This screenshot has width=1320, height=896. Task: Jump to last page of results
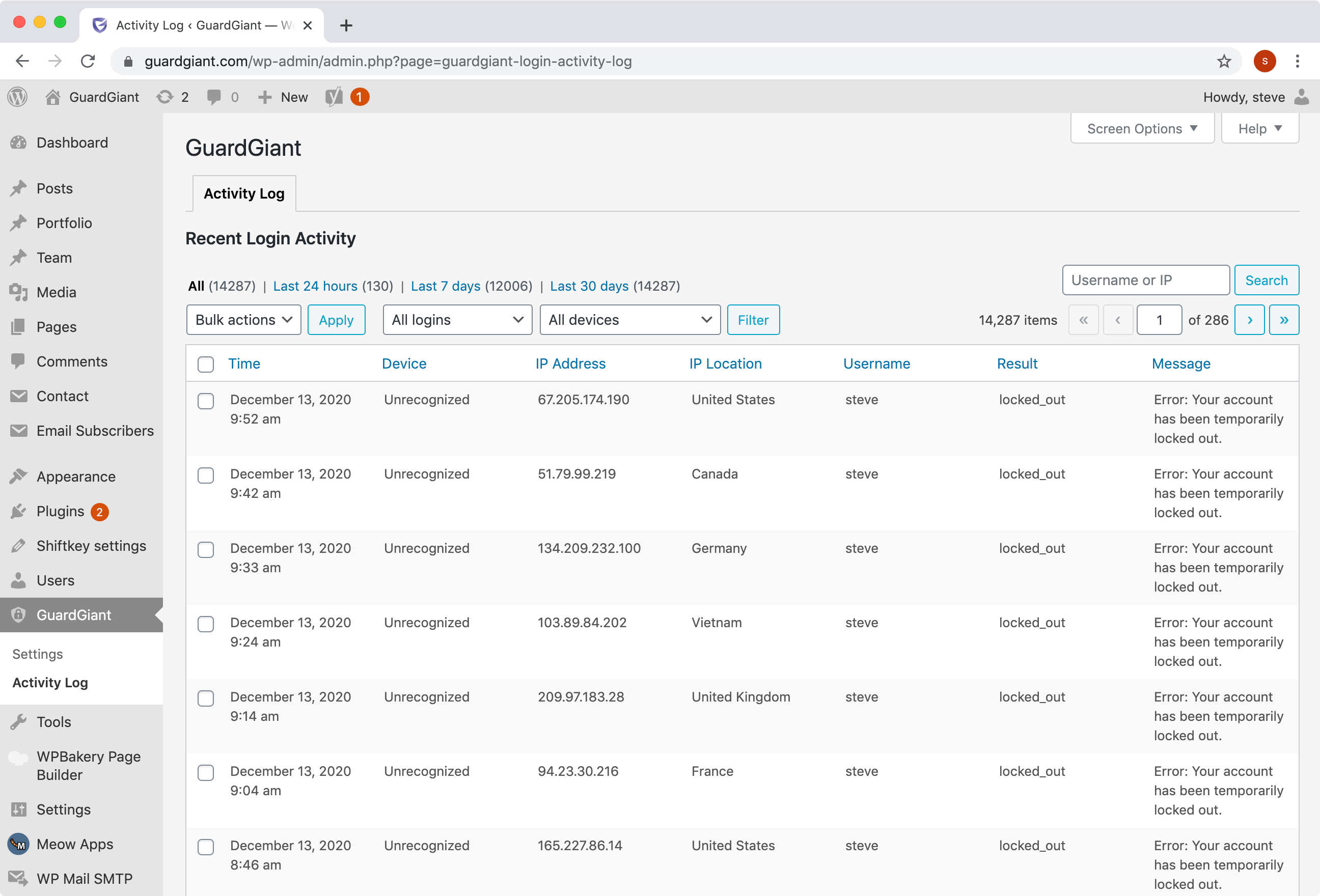(x=1284, y=320)
